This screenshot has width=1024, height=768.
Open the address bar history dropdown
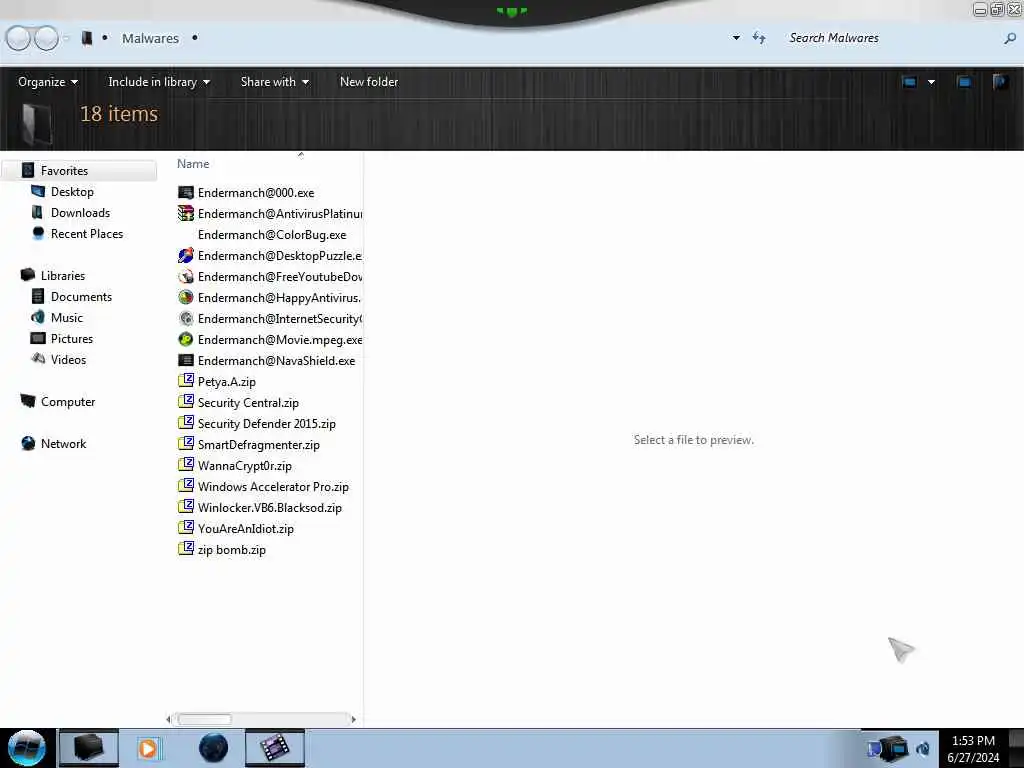[x=736, y=38]
